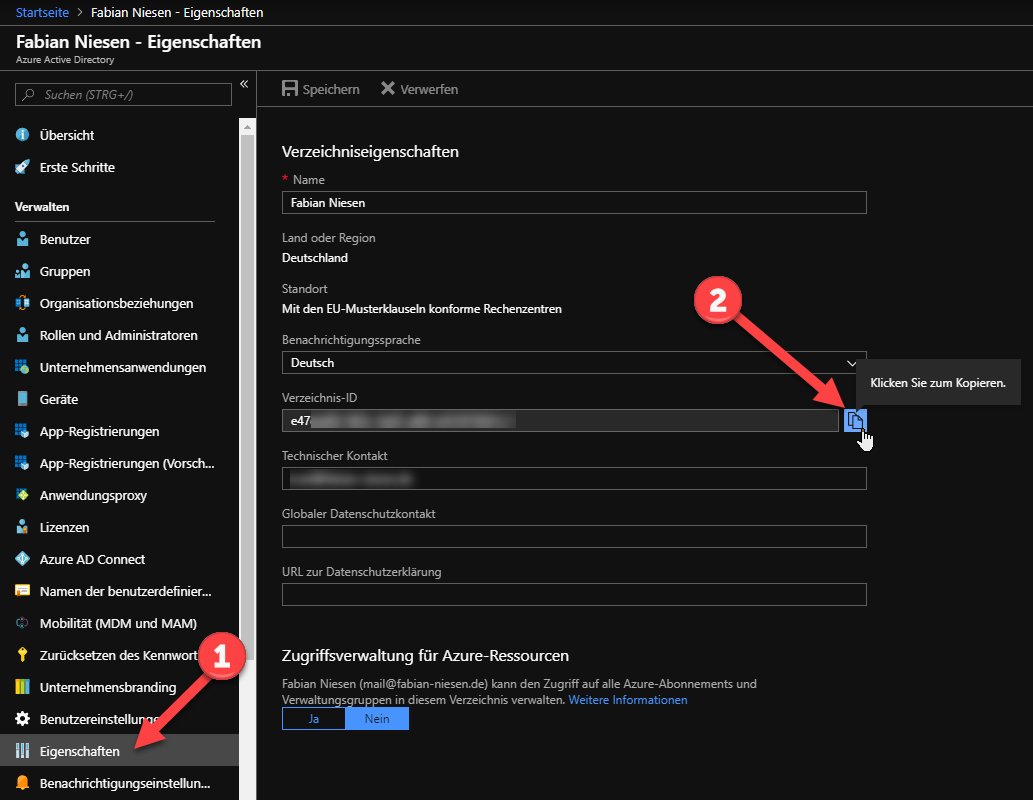The height and width of the screenshot is (800, 1033).
Task: Collapse the sidebar with double chevron
Action: 244,84
